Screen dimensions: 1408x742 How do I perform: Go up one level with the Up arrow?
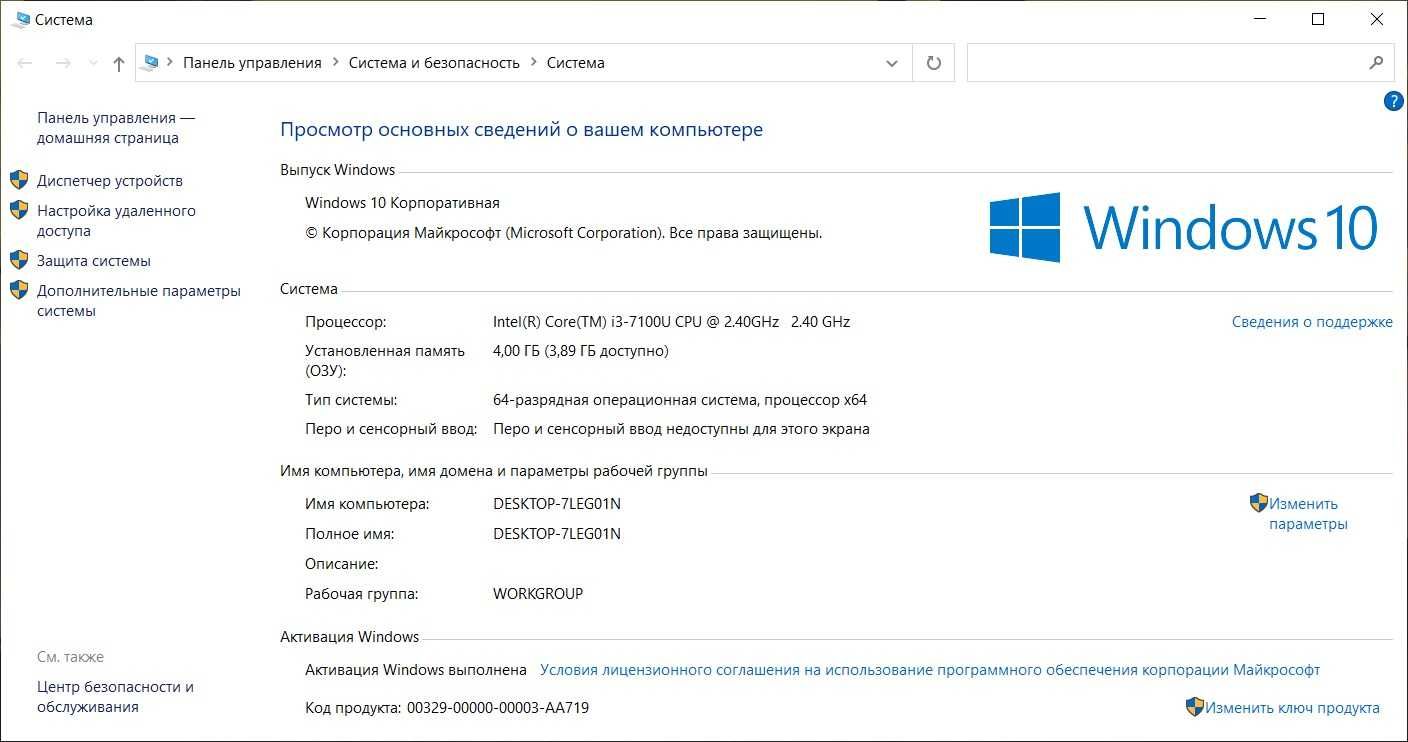click(118, 63)
